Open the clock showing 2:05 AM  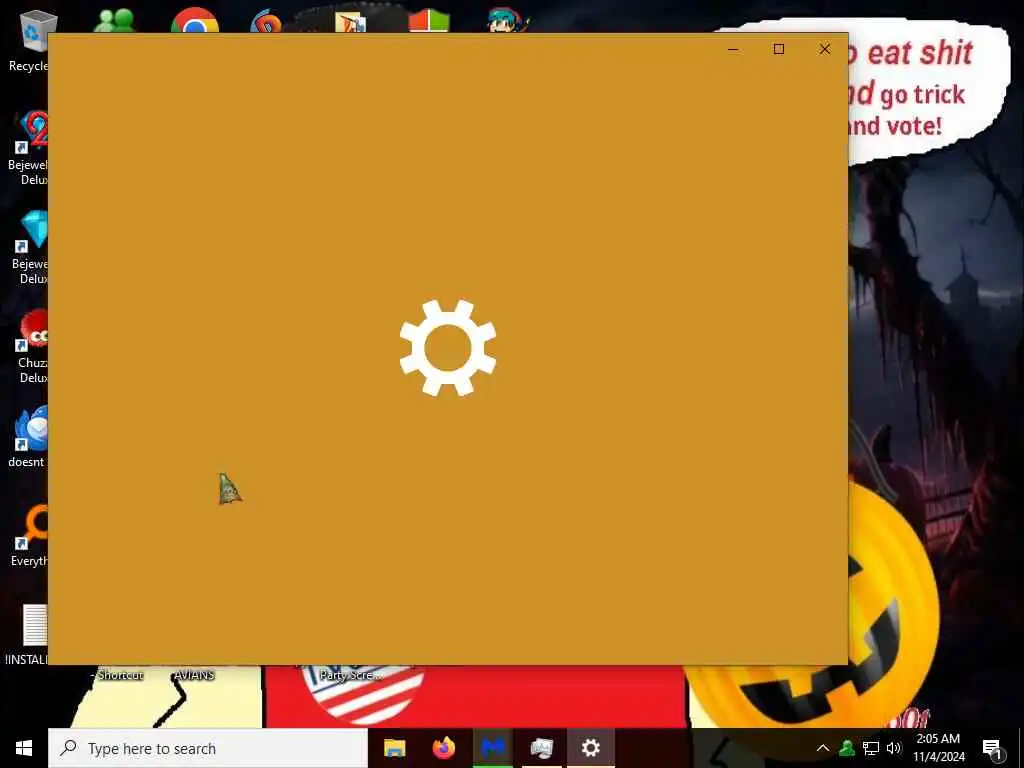coord(938,748)
